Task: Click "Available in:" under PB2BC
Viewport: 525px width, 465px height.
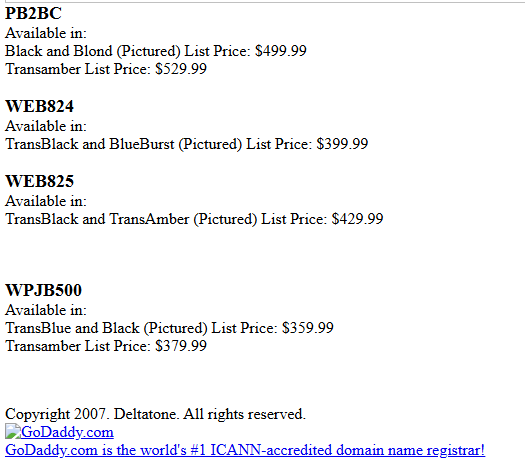Action: (46, 33)
